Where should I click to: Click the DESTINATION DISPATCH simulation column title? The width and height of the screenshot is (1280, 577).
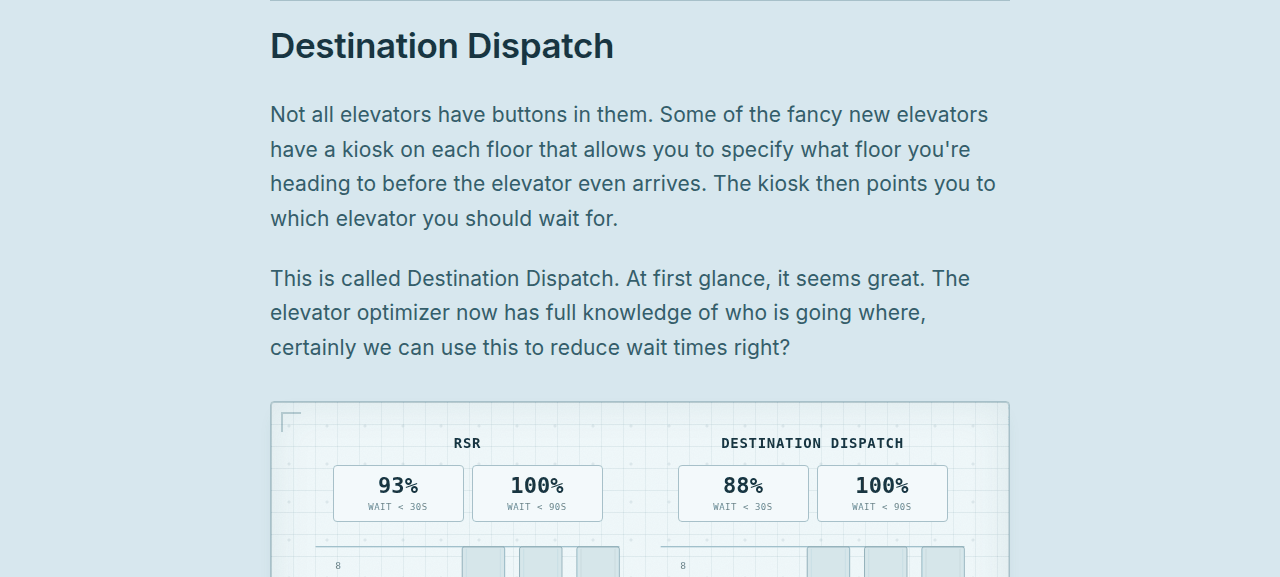click(812, 443)
